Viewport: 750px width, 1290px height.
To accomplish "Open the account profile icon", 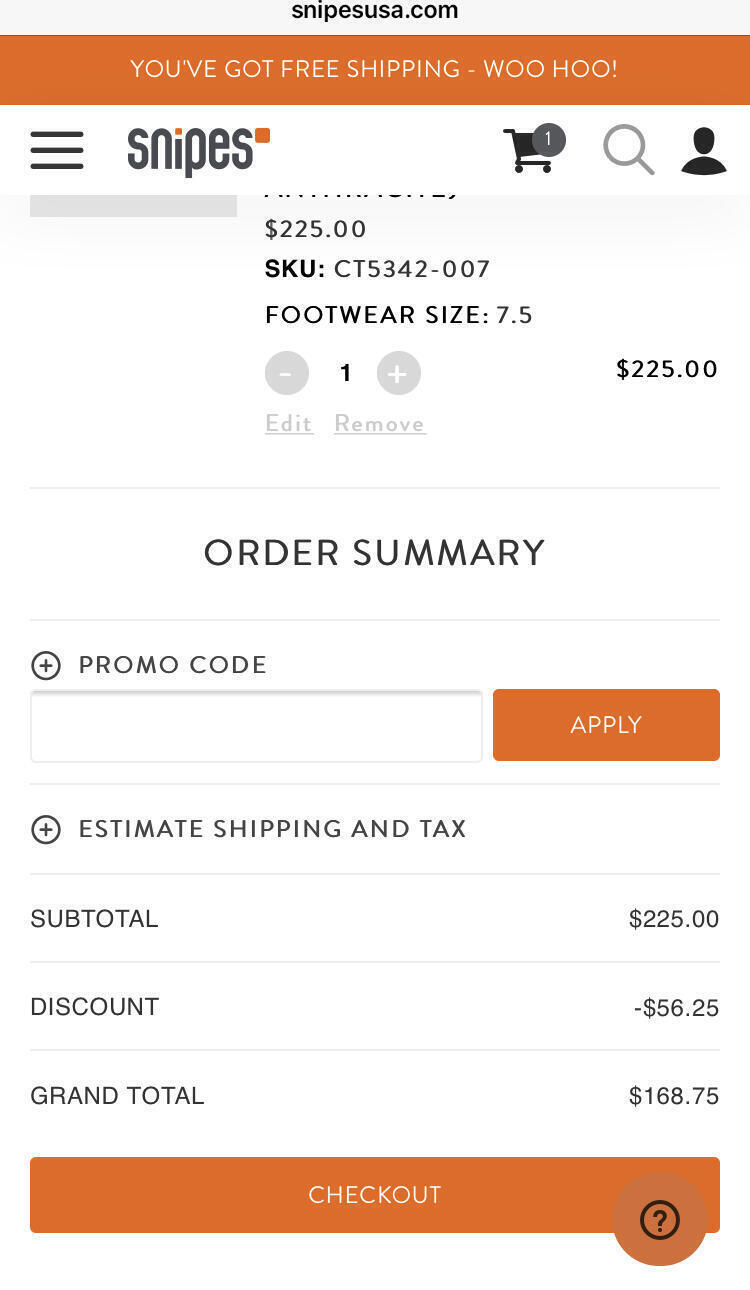I will pyautogui.click(x=703, y=150).
